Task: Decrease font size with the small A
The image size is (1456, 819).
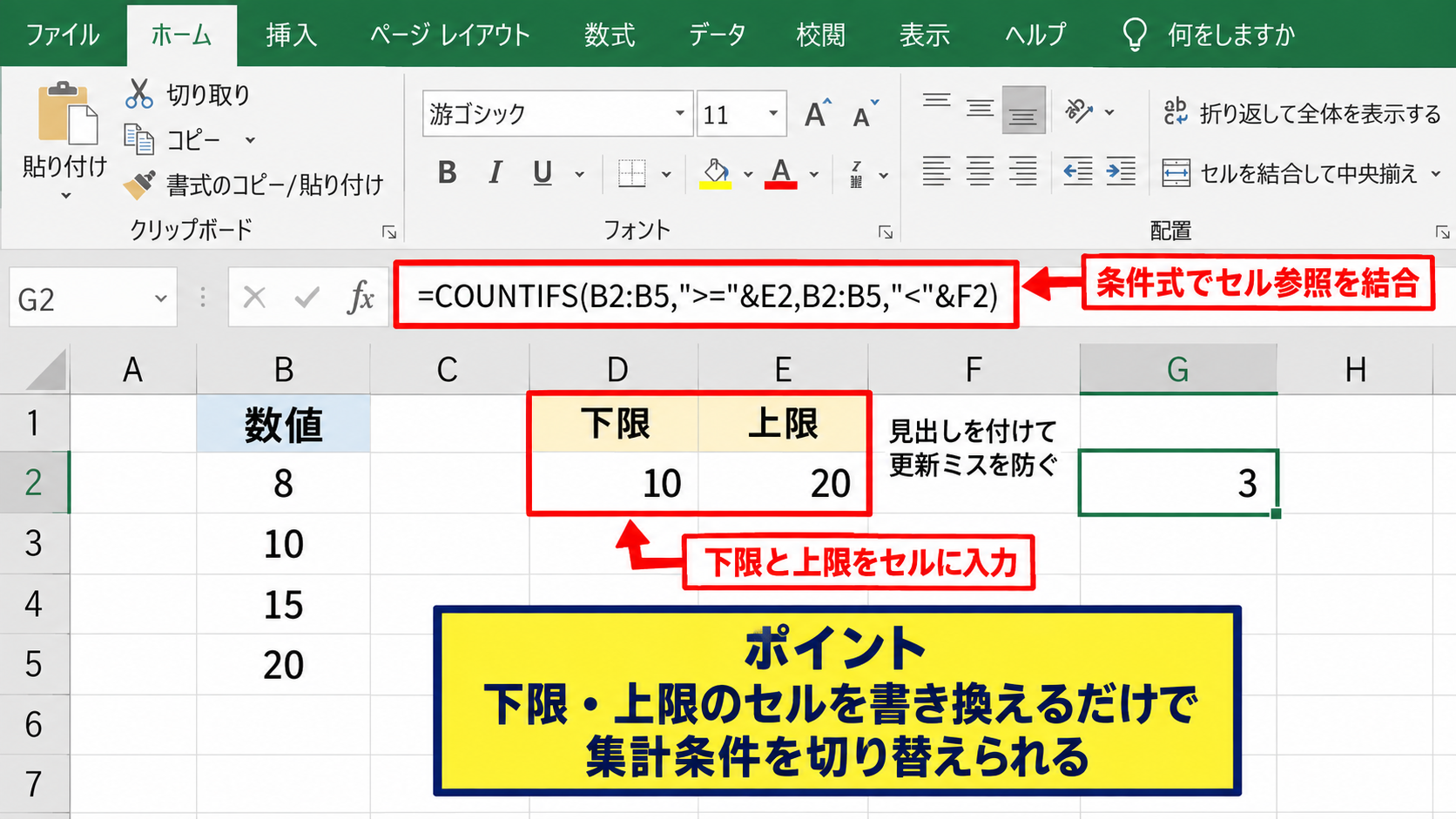Action: click(865, 113)
